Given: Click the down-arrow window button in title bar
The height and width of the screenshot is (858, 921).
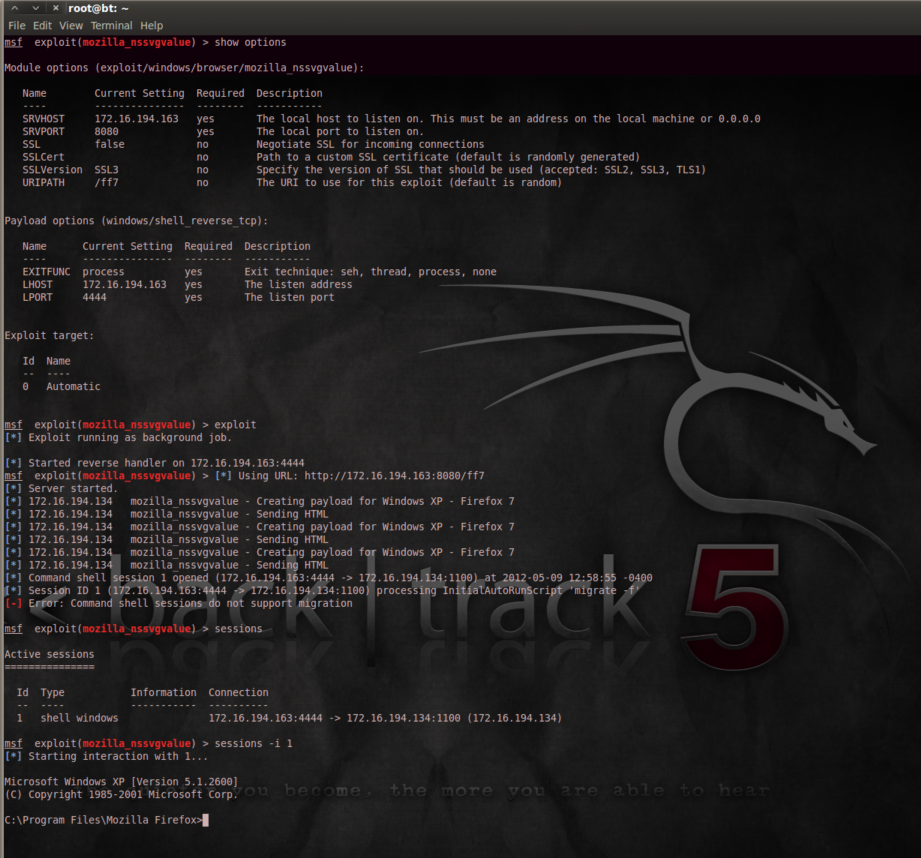Looking at the screenshot, I should tap(35, 8).
